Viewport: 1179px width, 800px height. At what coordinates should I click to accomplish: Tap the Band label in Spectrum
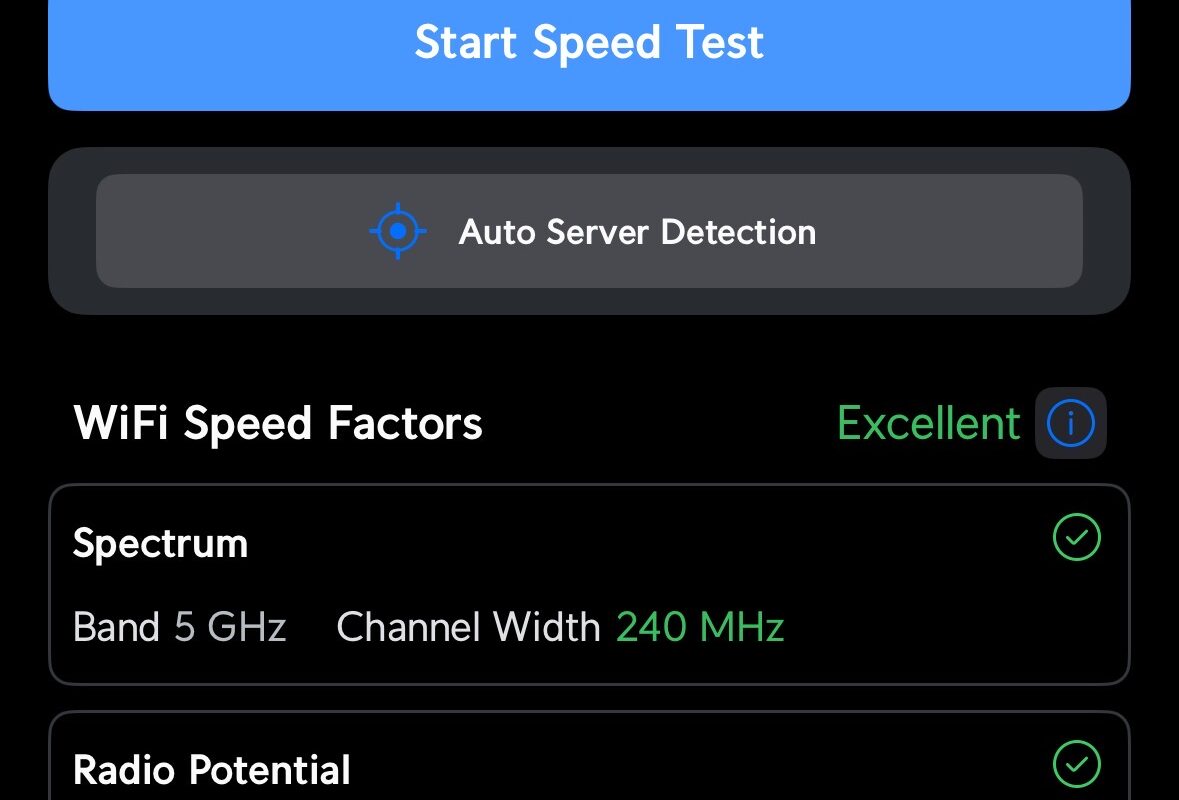point(117,627)
